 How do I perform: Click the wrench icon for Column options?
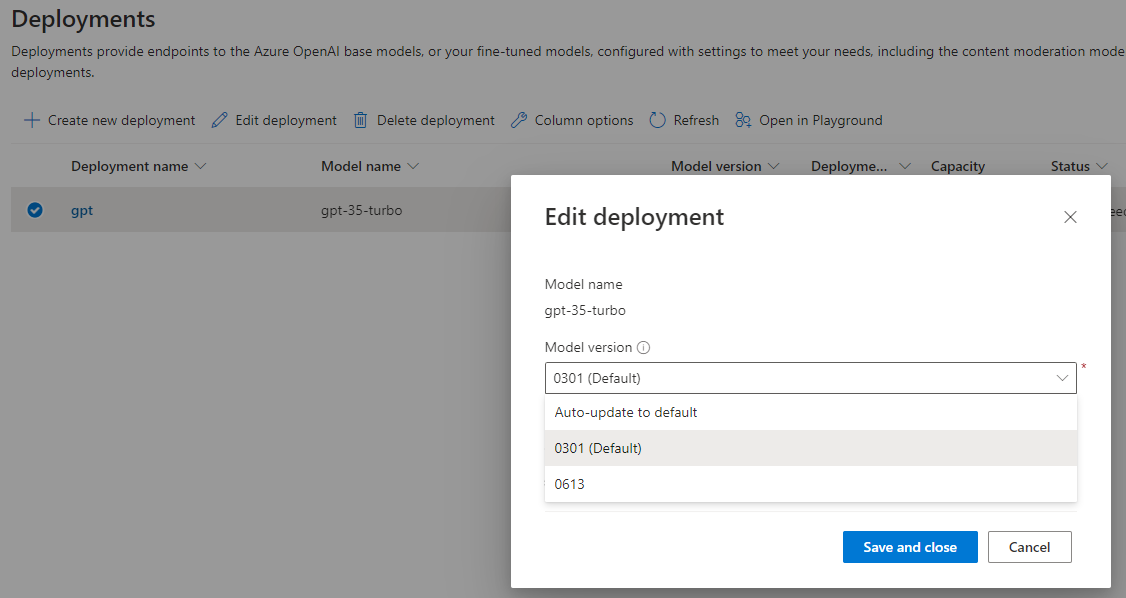[x=518, y=120]
